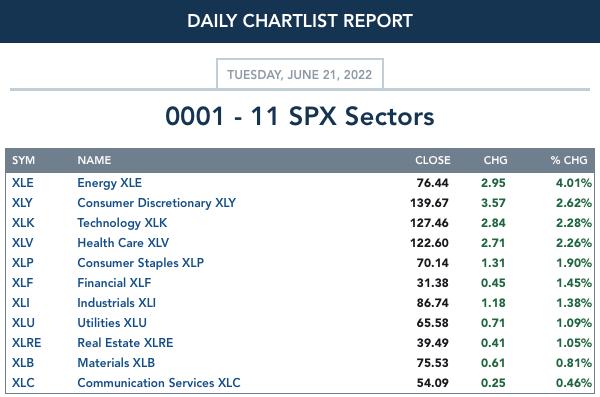Image resolution: width=600 pixels, height=397 pixels.
Task: Open the Health Care XLV link
Action: tap(123, 243)
